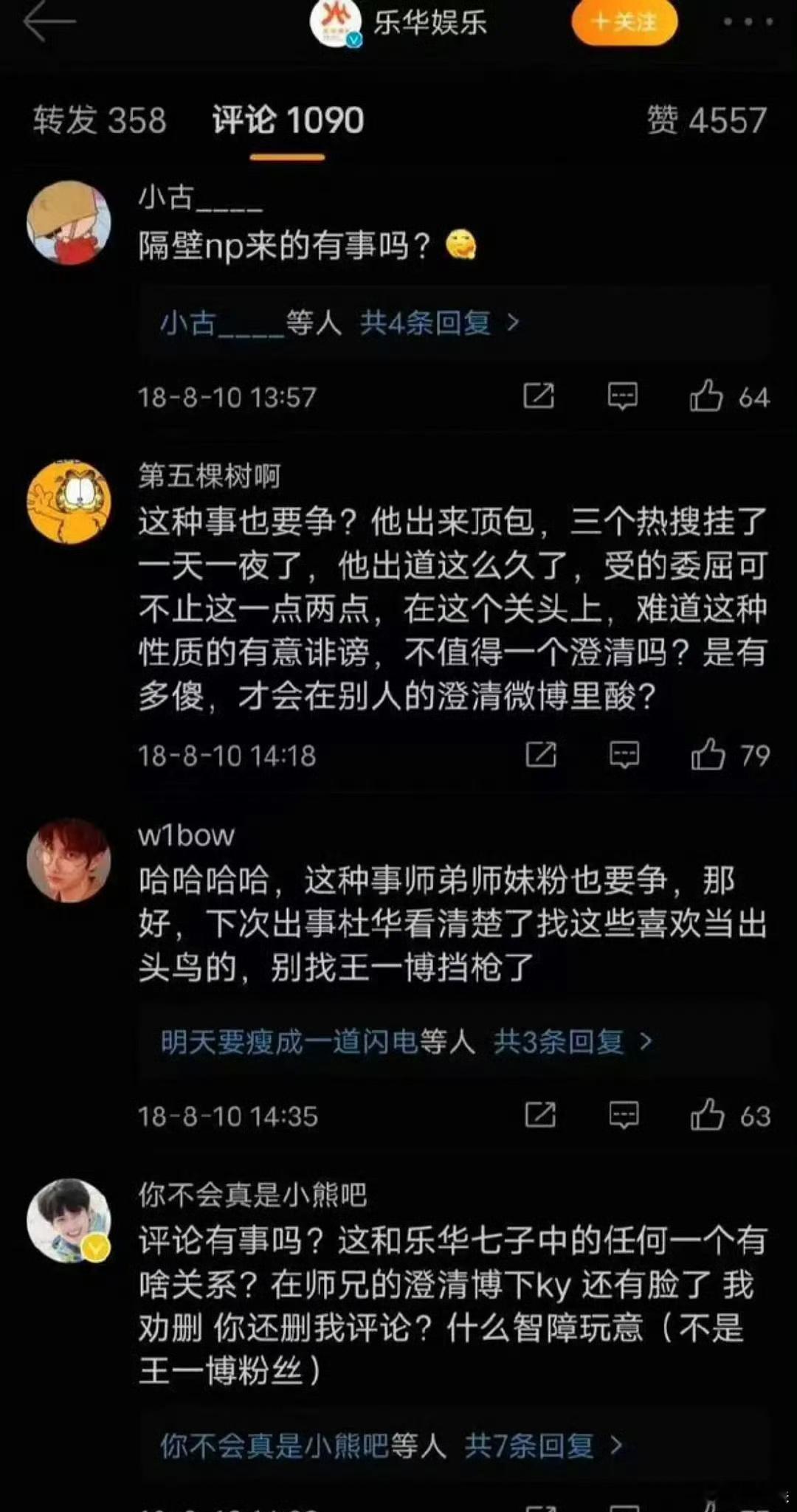This screenshot has width=797, height=1512.
Task: Switch to the 转发 358 tab
Action: (100, 120)
